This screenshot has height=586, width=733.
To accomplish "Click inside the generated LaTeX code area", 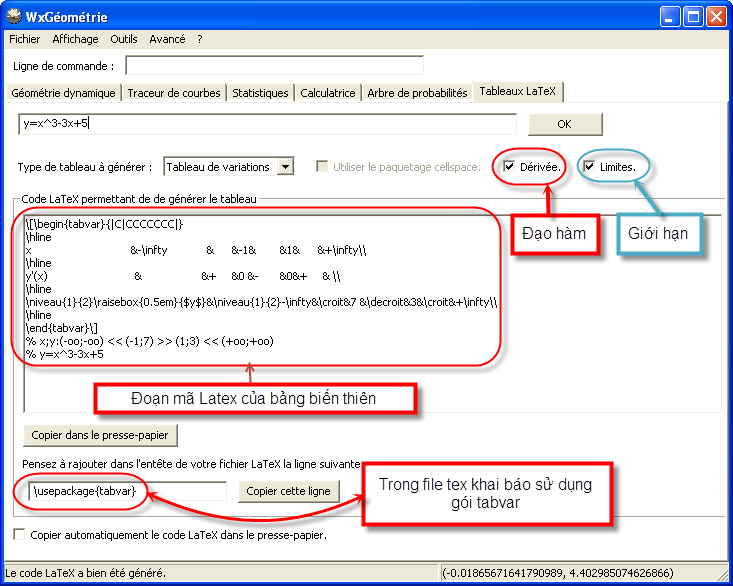I will [372, 313].
